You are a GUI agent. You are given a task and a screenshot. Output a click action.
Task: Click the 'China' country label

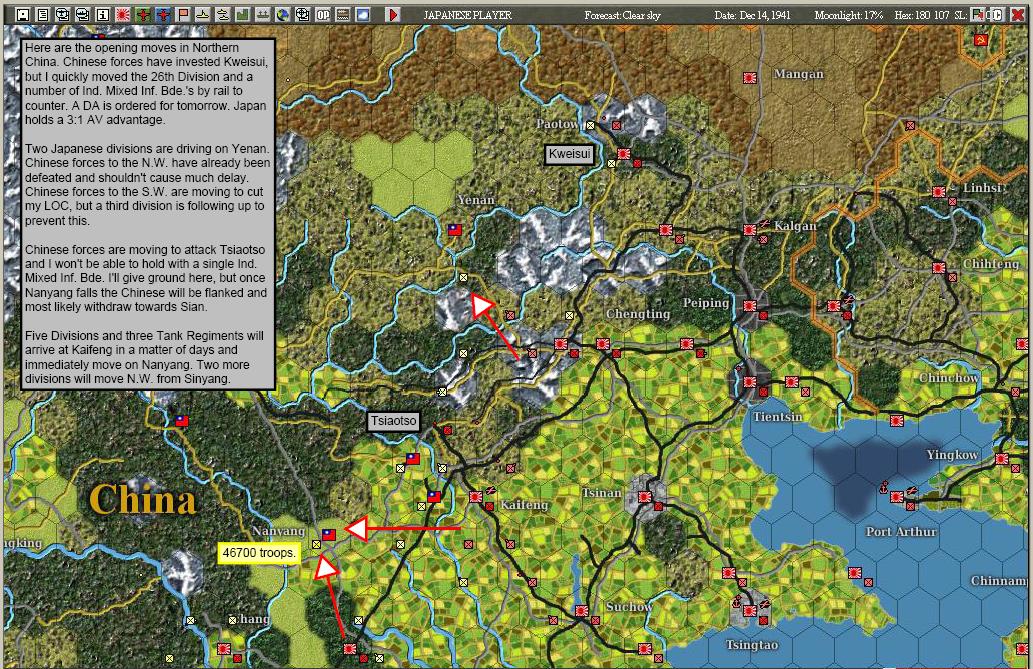(x=143, y=499)
